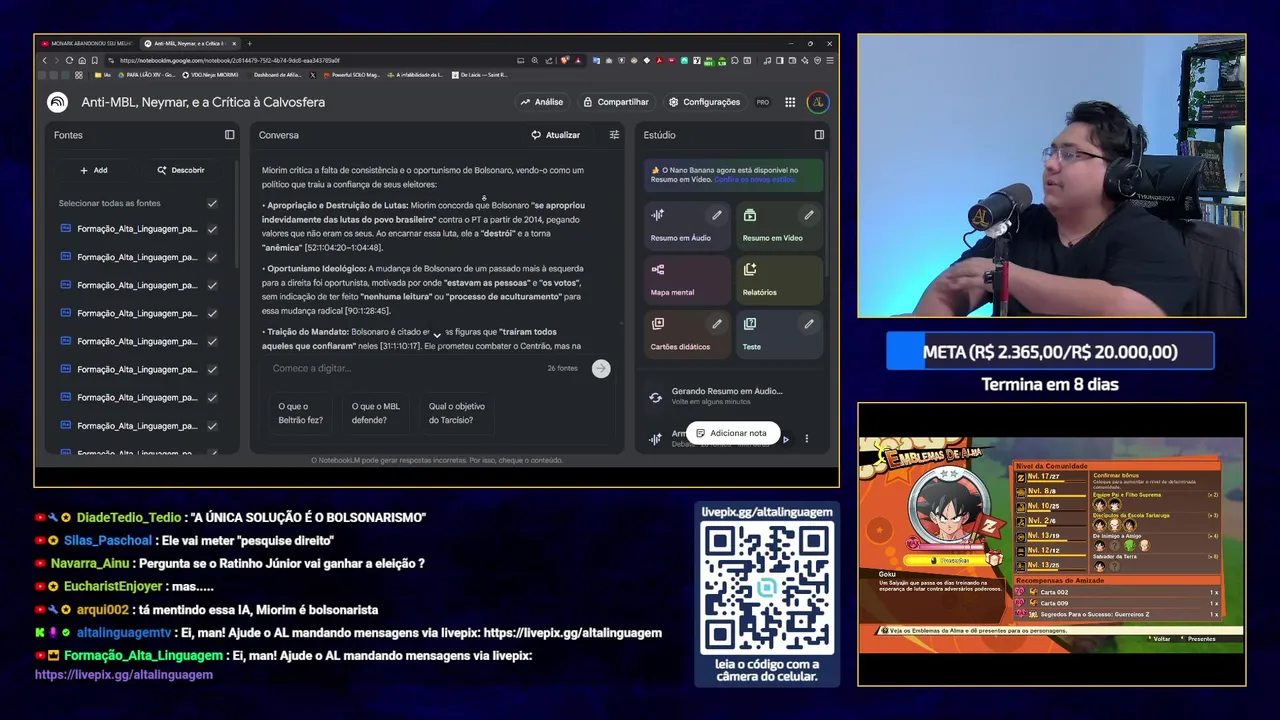The width and height of the screenshot is (1280, 720).
Task: Choose suggestion O que o MBL defende?
Action: (x=376, y=413)
